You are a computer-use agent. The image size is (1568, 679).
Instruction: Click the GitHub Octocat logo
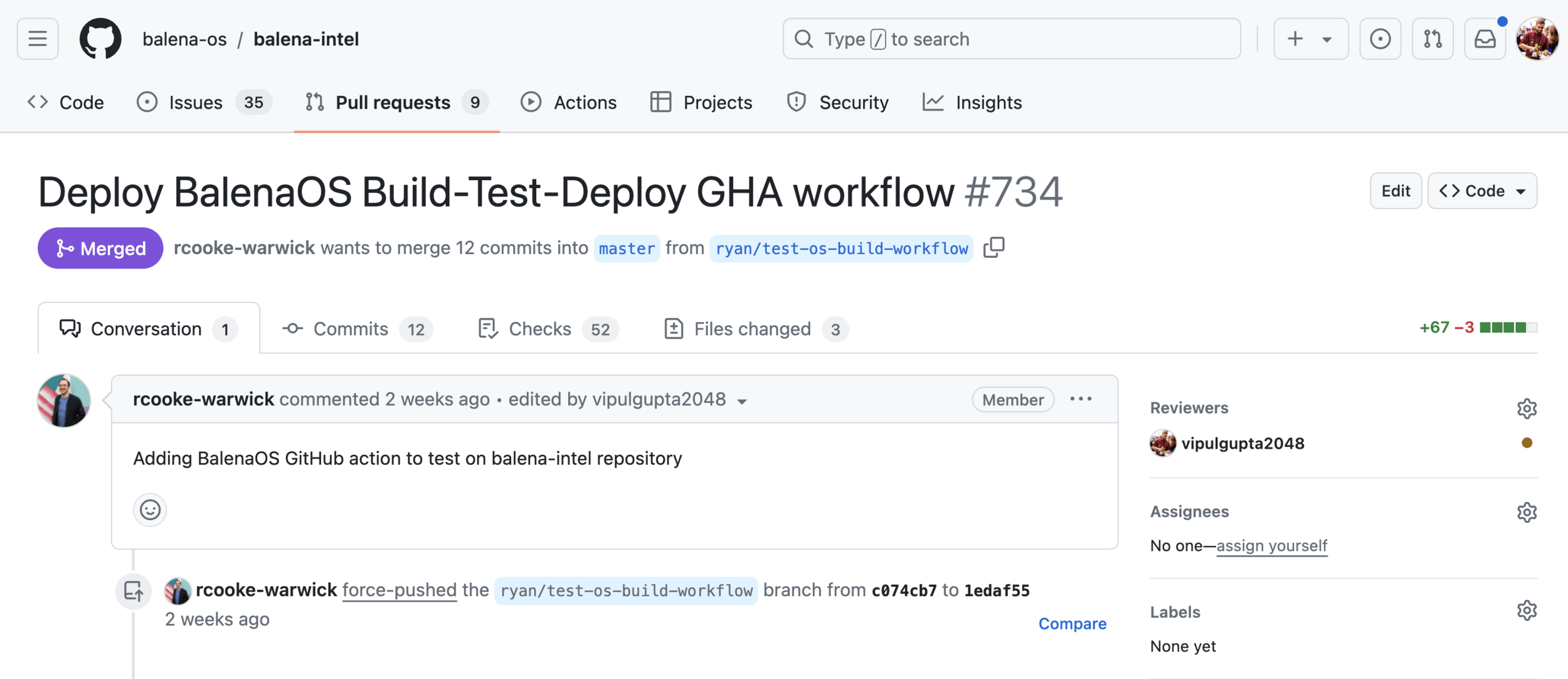[100, 39]
